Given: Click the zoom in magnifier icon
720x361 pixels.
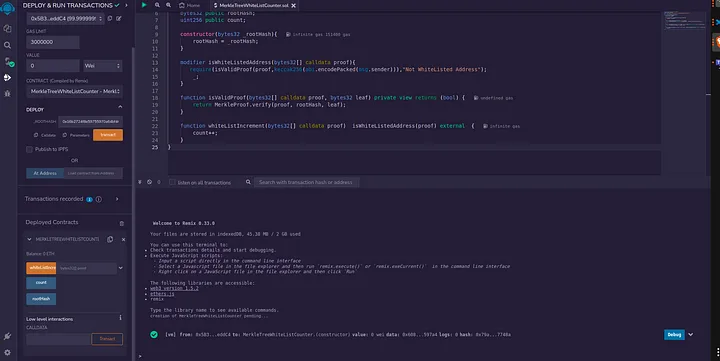Looking at the screenshot, I should click(x=169, y=5).
